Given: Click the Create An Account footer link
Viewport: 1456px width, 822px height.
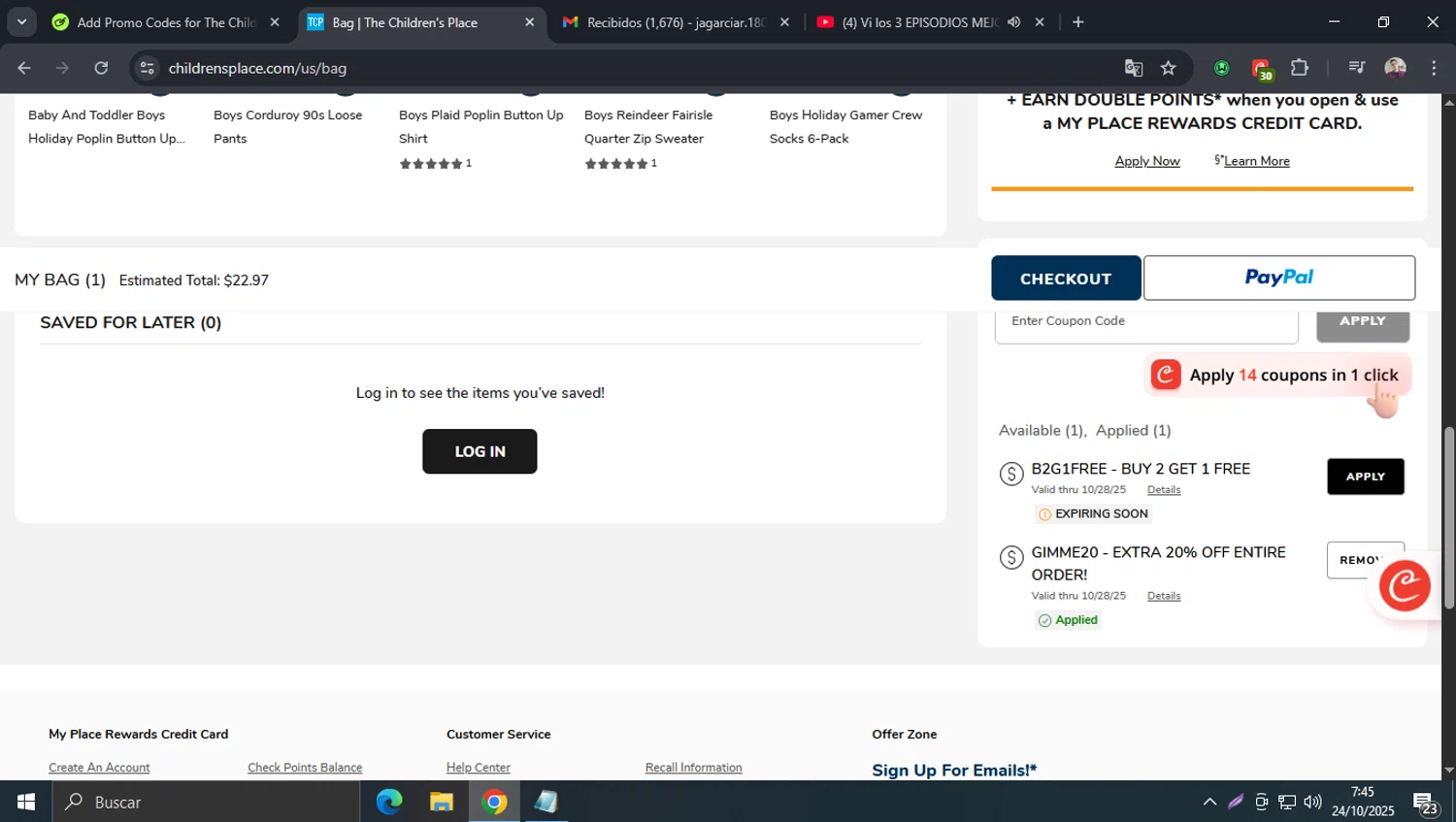Looking at the screenshot, I should tap(99, 768).
